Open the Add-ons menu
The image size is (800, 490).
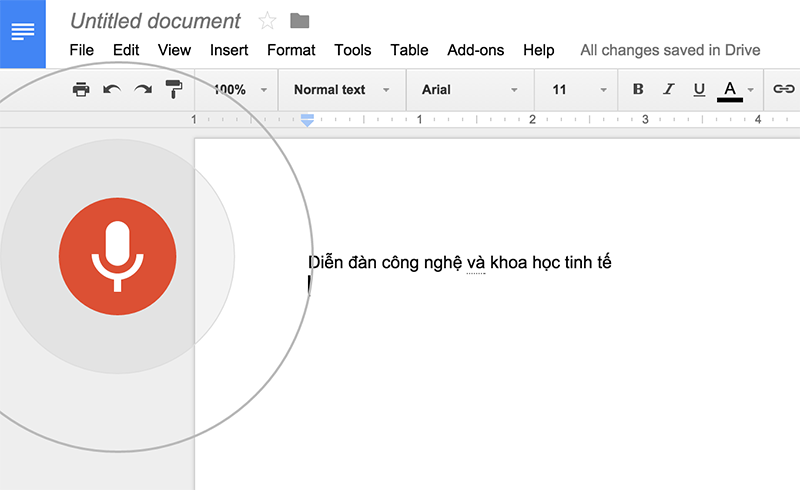[x=476, y=50]
